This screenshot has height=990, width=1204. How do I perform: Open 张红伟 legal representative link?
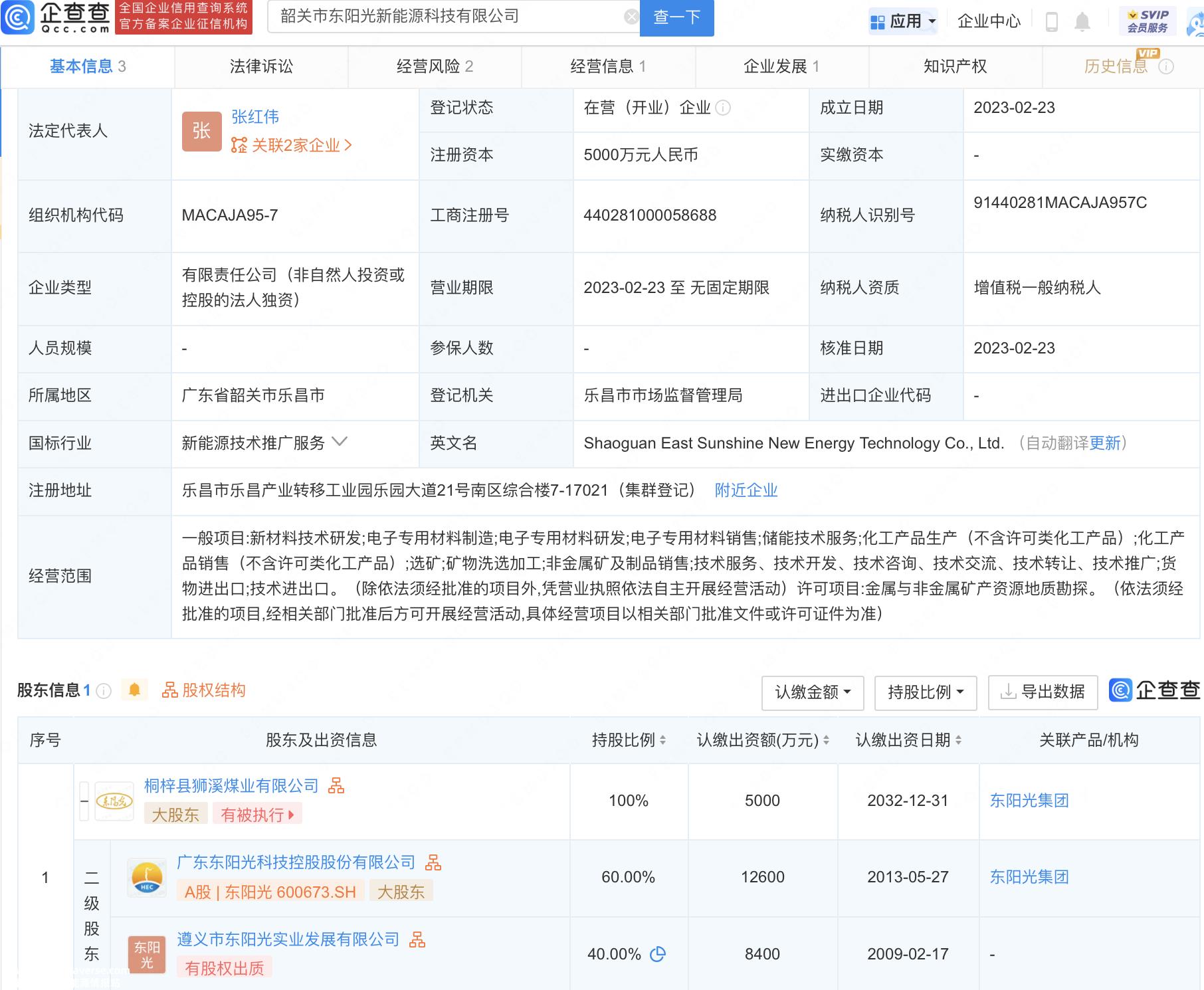tap(255, 117)
